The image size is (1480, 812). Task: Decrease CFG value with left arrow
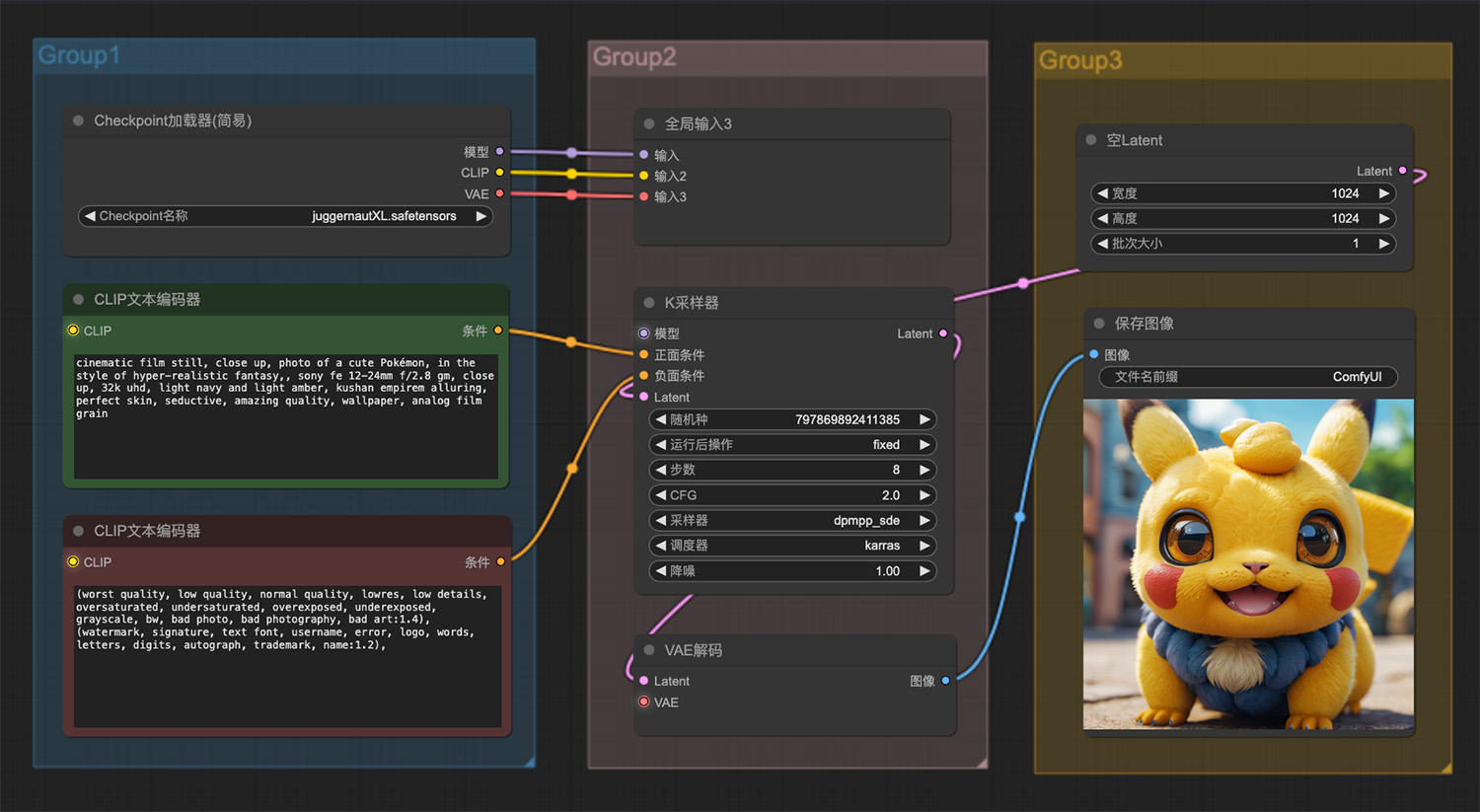pyautogui.click(x=660, y=495)
